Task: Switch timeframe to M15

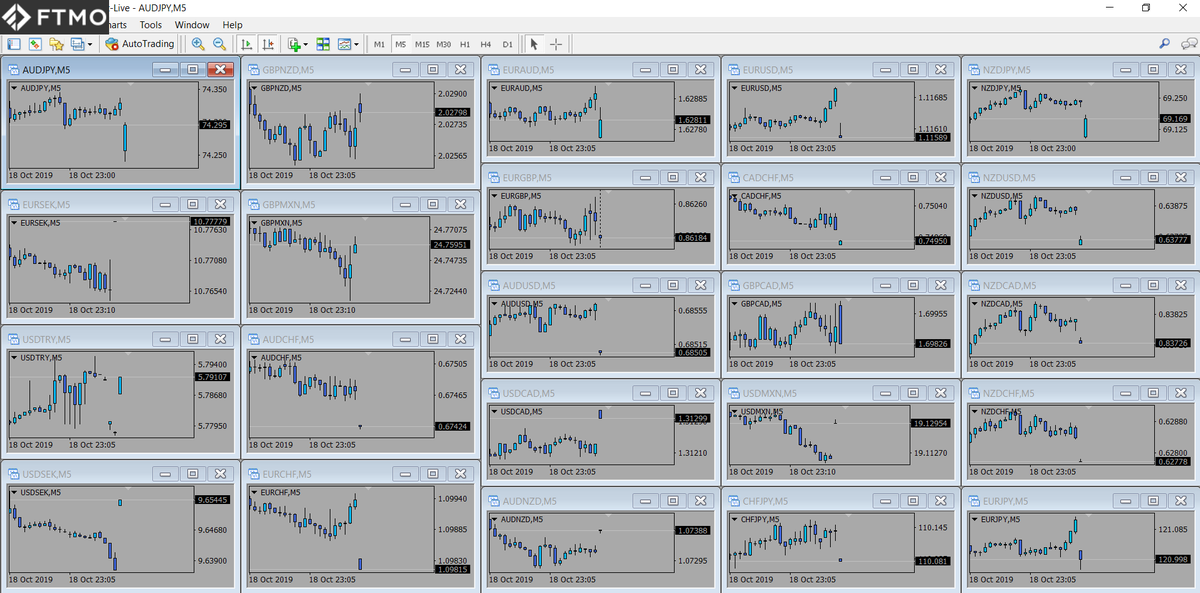Action: click(x=422, y=44)
